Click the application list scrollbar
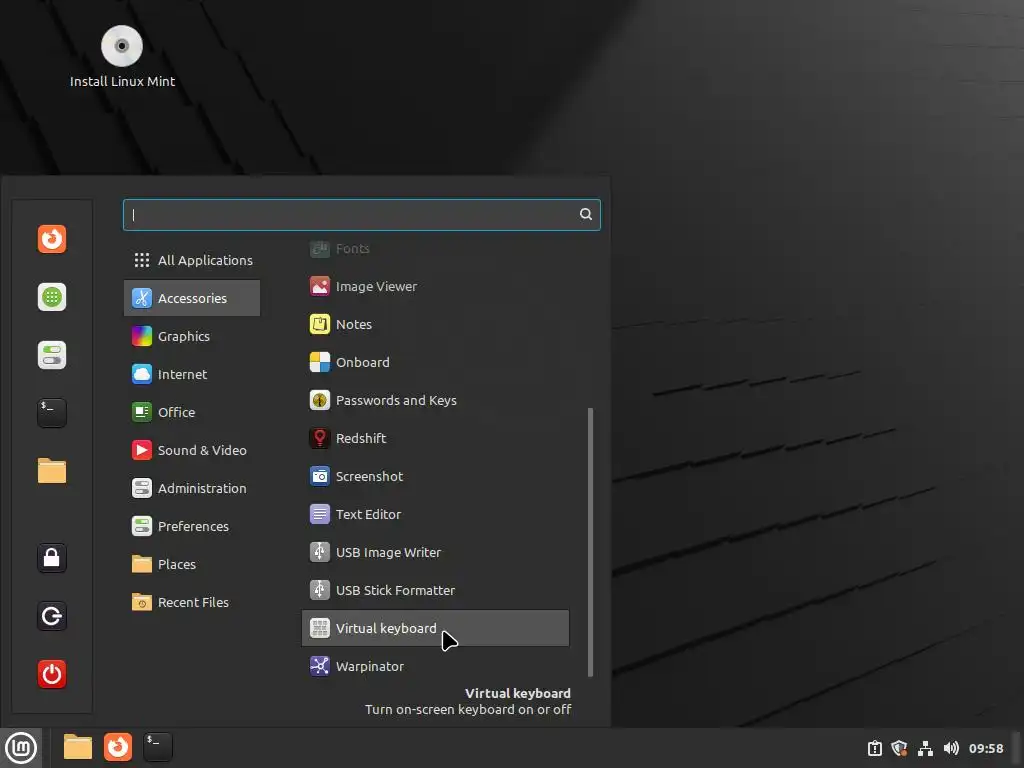The height and width of the screenshot is (768, 1024). tap(590, 542)
